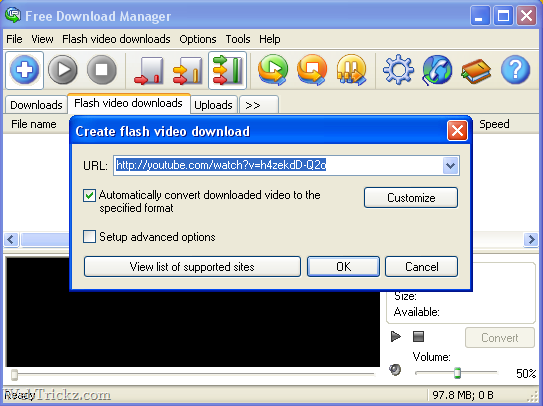Select the medium traffic mode icon with yellow bar
The height and width of the screenshot is (406, 543).
pos(187,71)
